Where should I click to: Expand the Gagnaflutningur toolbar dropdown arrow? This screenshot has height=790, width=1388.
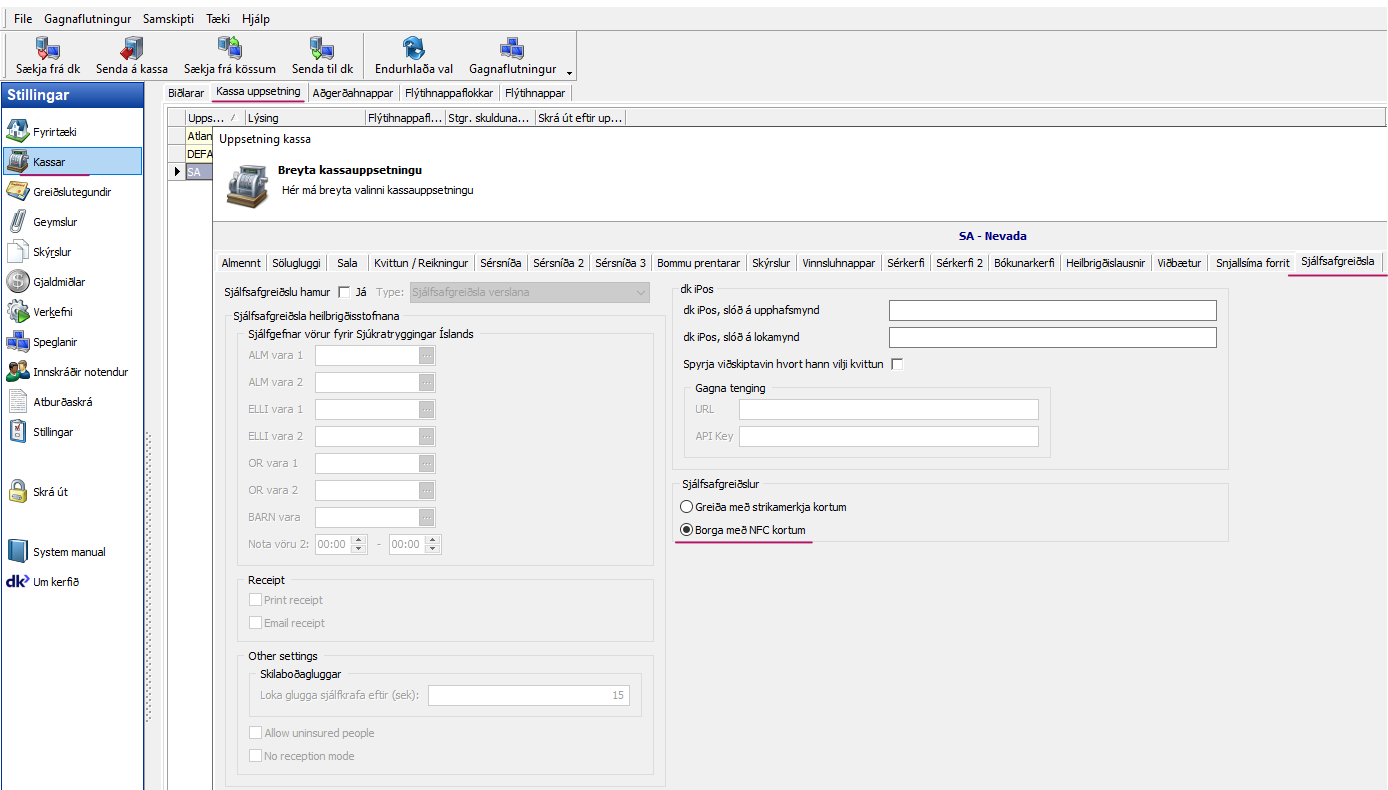[569, 72]
